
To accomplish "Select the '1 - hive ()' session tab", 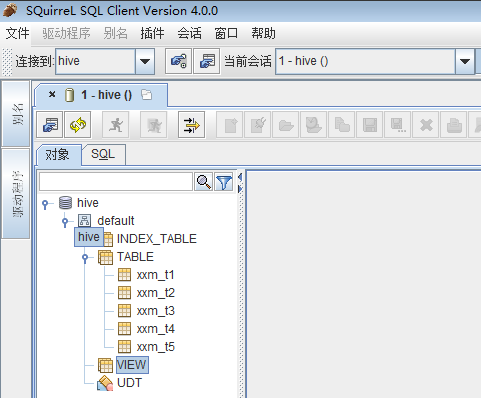I will [100, 95].
